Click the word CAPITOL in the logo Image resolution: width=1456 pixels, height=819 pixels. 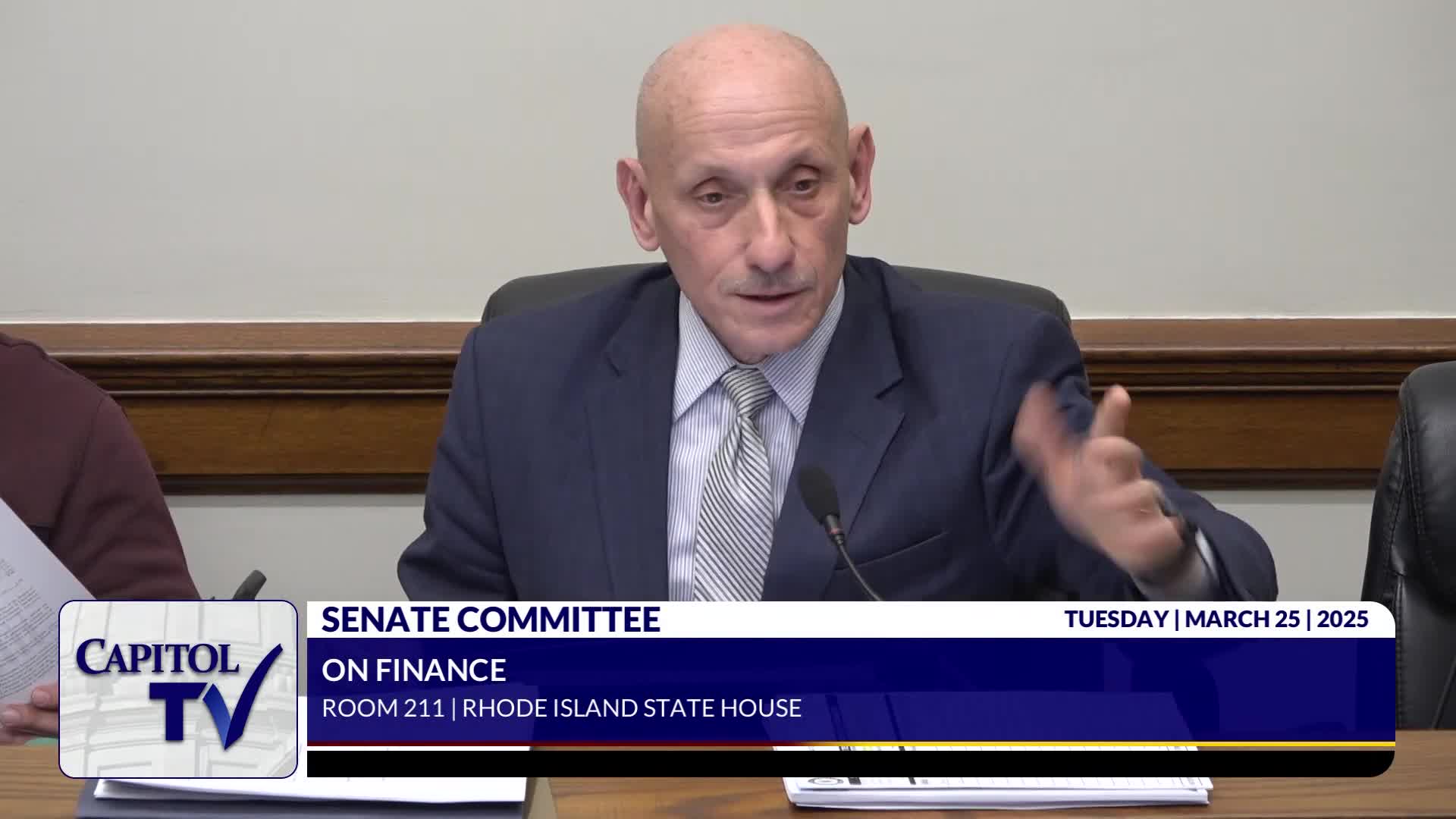point(157,658)
